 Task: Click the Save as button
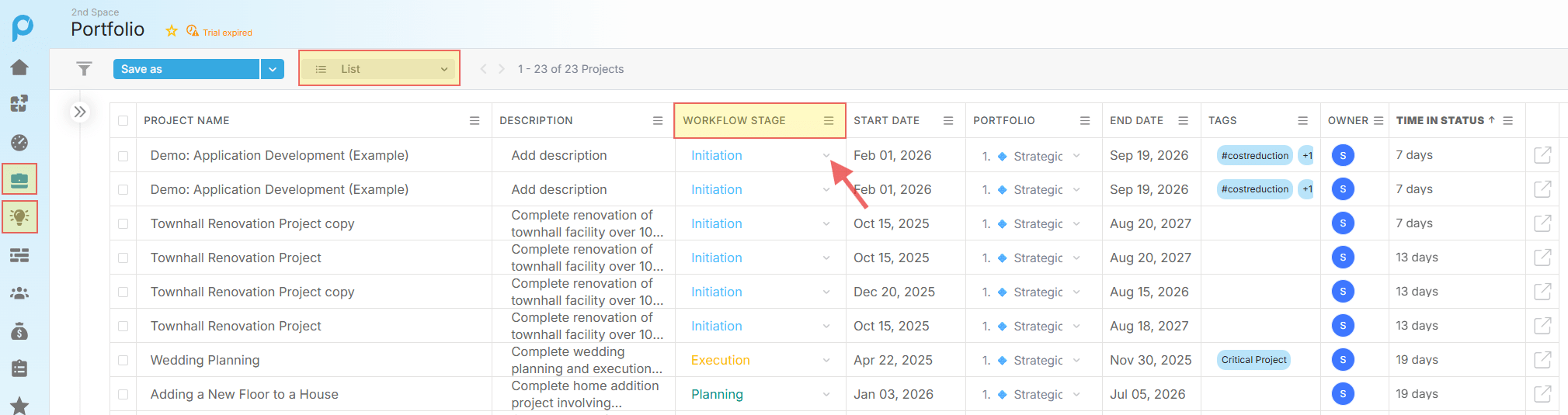[186, 69]
